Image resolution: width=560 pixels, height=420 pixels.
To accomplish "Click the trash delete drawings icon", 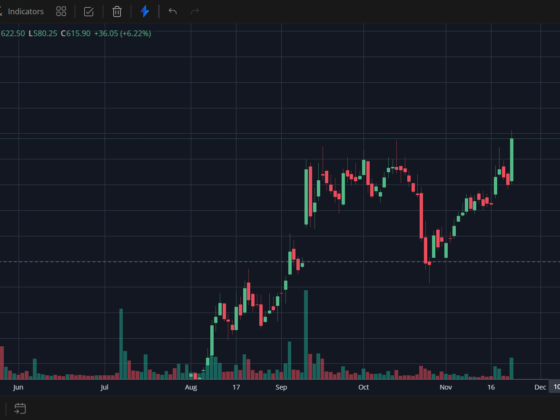I will (x=117, y=12).
